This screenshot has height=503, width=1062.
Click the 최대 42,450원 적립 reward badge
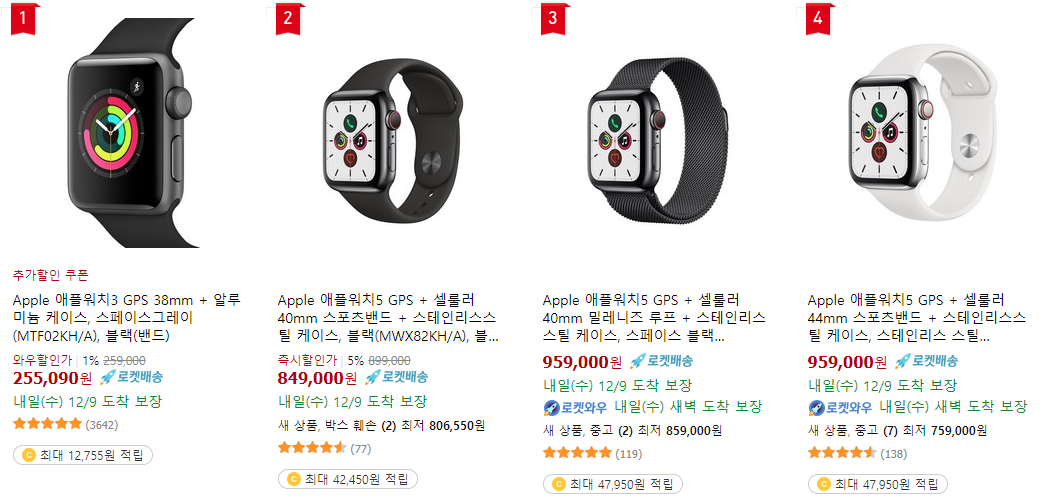[348, 479]
